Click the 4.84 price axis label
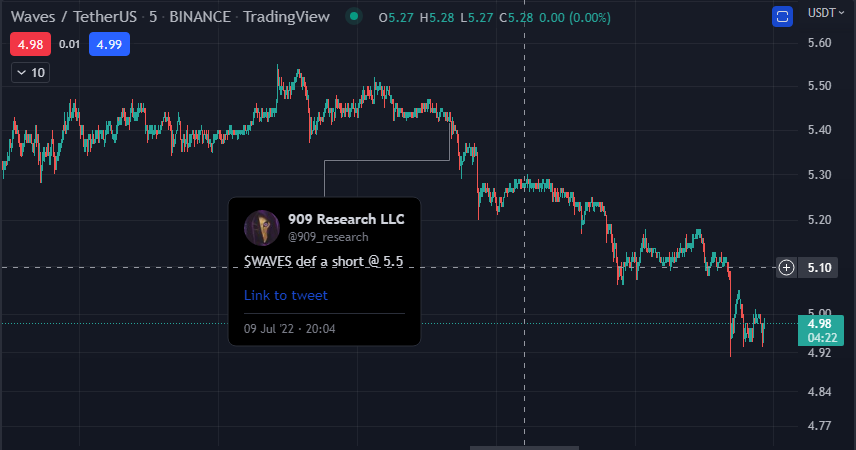This screenshot has width=856, height=450. coord(819,392)
